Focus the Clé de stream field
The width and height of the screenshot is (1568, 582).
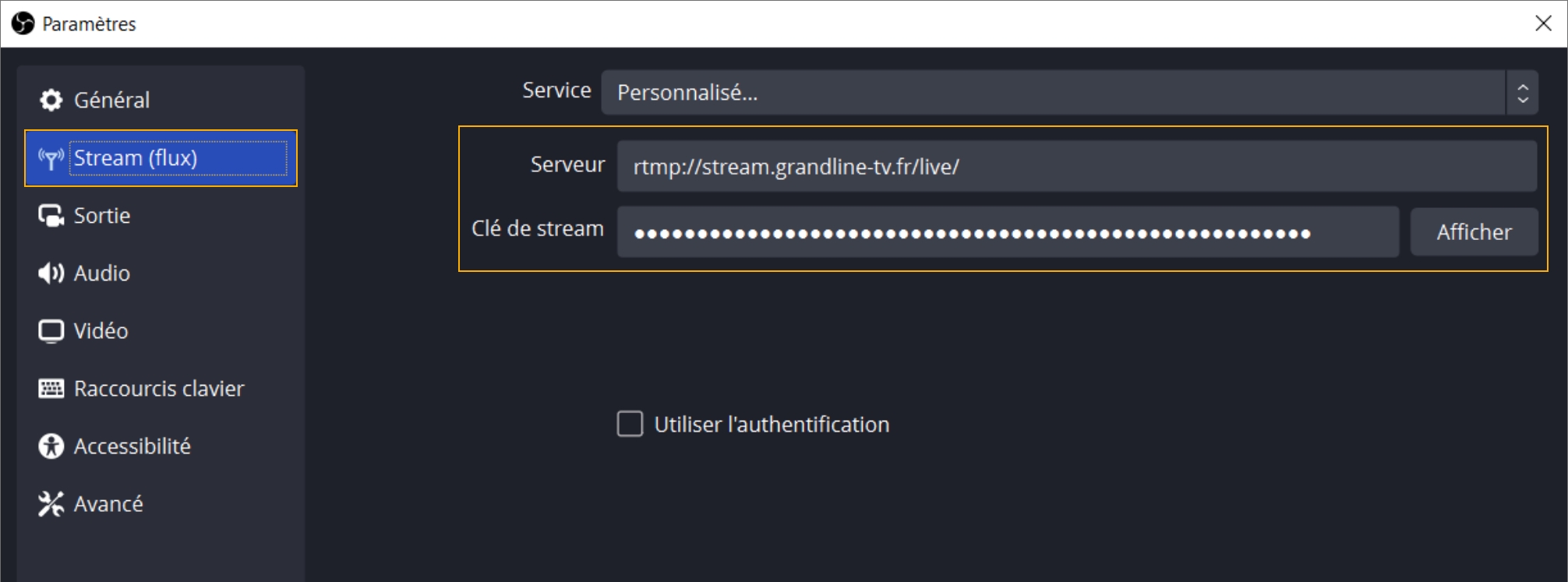point(1007,232)
